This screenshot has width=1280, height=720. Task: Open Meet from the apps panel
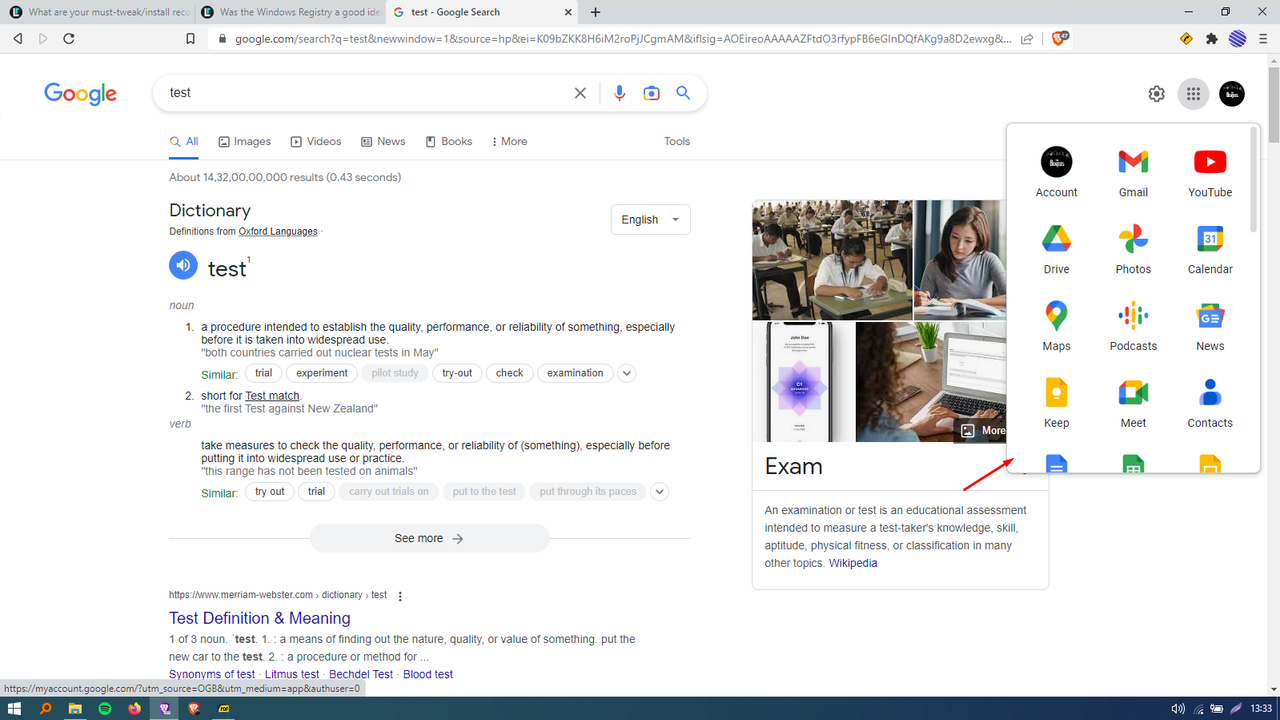pos(1133,404)
